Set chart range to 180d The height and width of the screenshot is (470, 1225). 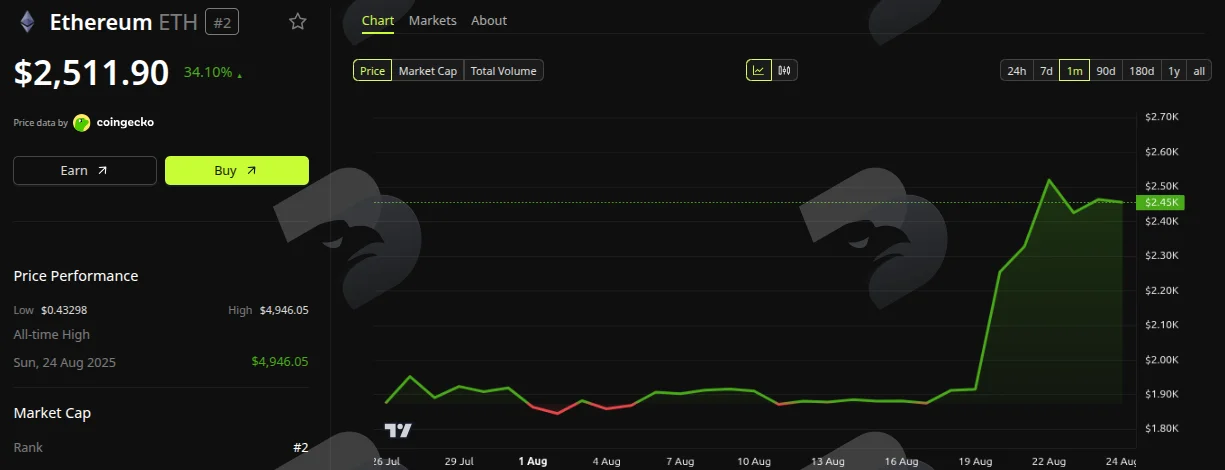tap(1141, 71)
